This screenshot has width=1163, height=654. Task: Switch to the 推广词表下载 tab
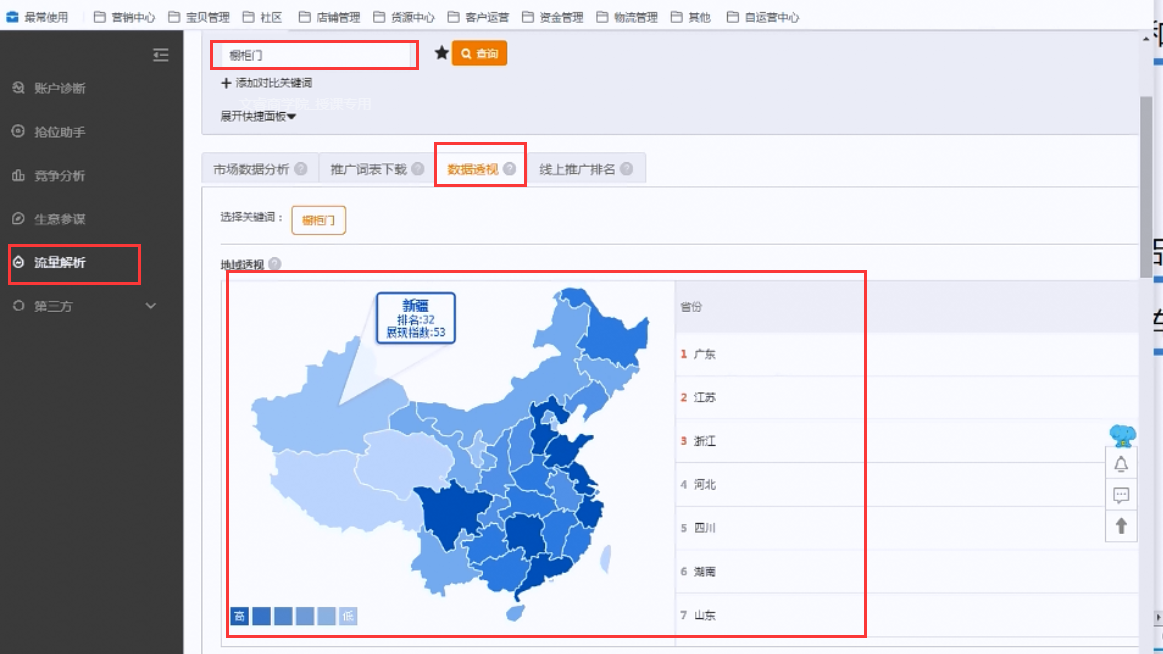[368, 169]
